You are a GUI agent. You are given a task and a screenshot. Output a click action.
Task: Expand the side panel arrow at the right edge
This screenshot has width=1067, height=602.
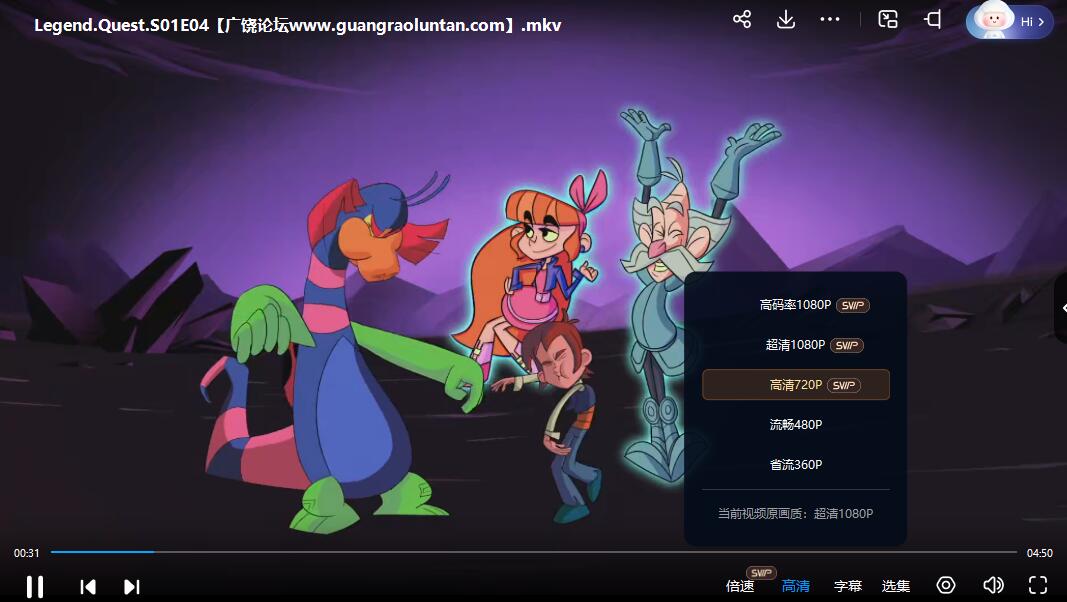tap(1062, 308)
